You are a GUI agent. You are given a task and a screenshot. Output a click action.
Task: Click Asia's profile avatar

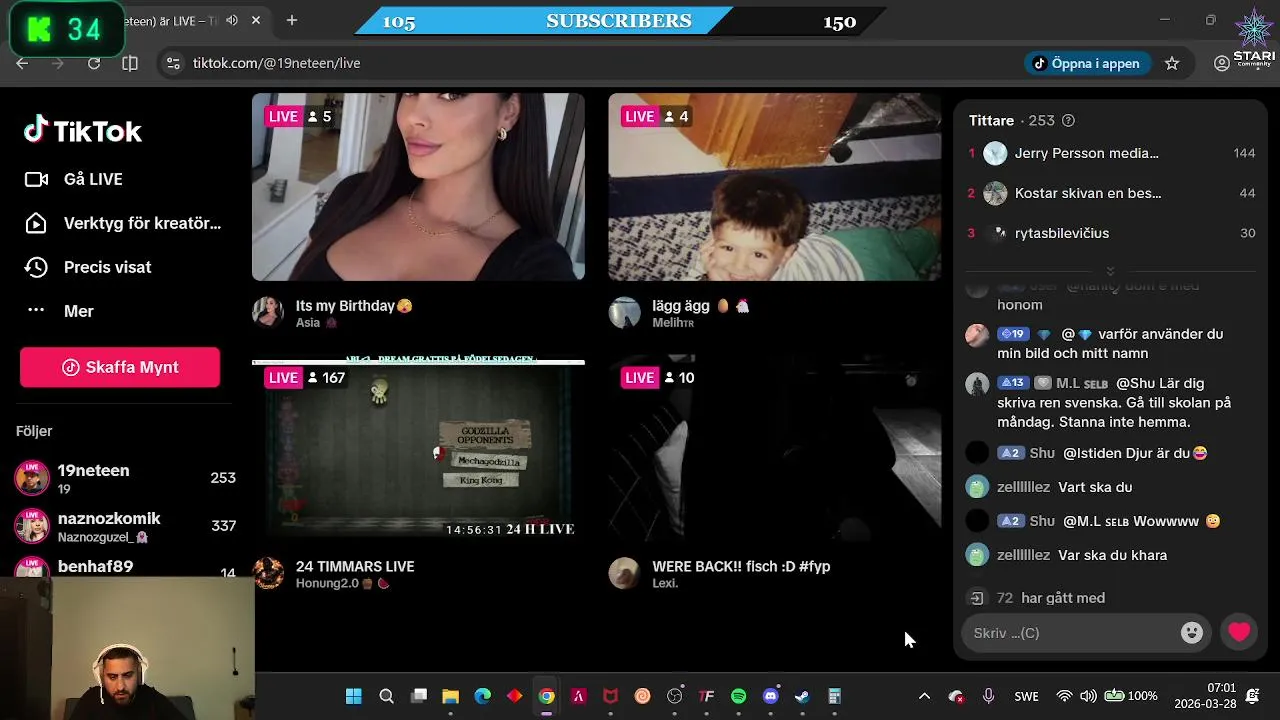(268, 312)
